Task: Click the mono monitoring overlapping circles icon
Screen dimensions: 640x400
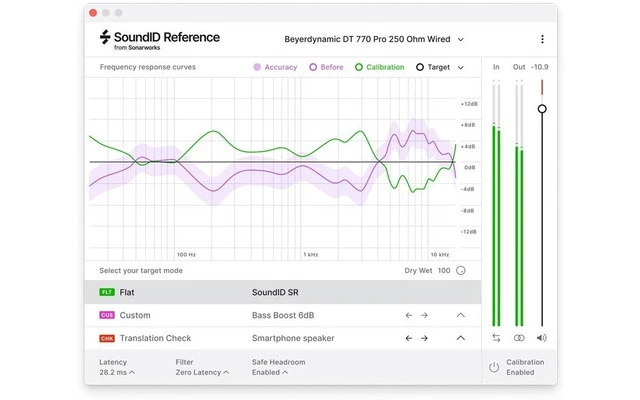Action: [x=518, y=338]
